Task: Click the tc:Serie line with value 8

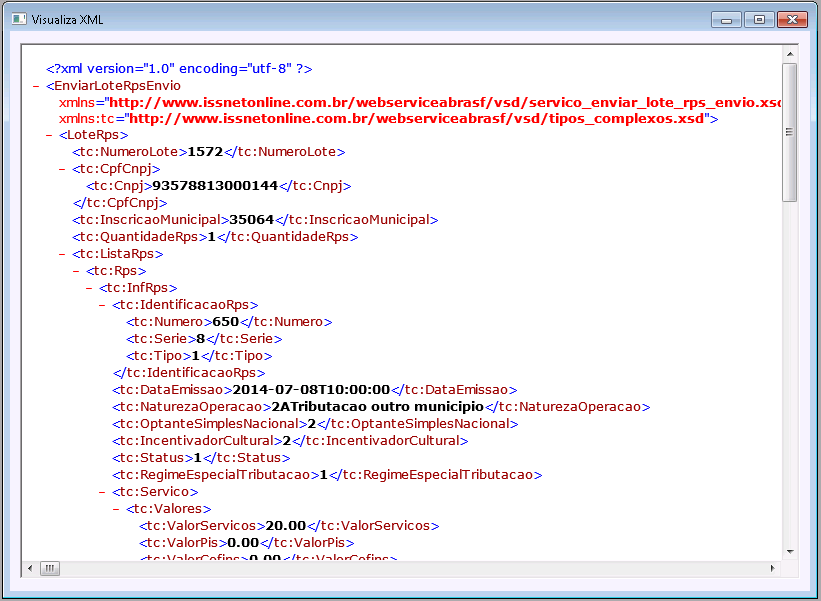Action: pyautogui.click(x=204, y=339)
